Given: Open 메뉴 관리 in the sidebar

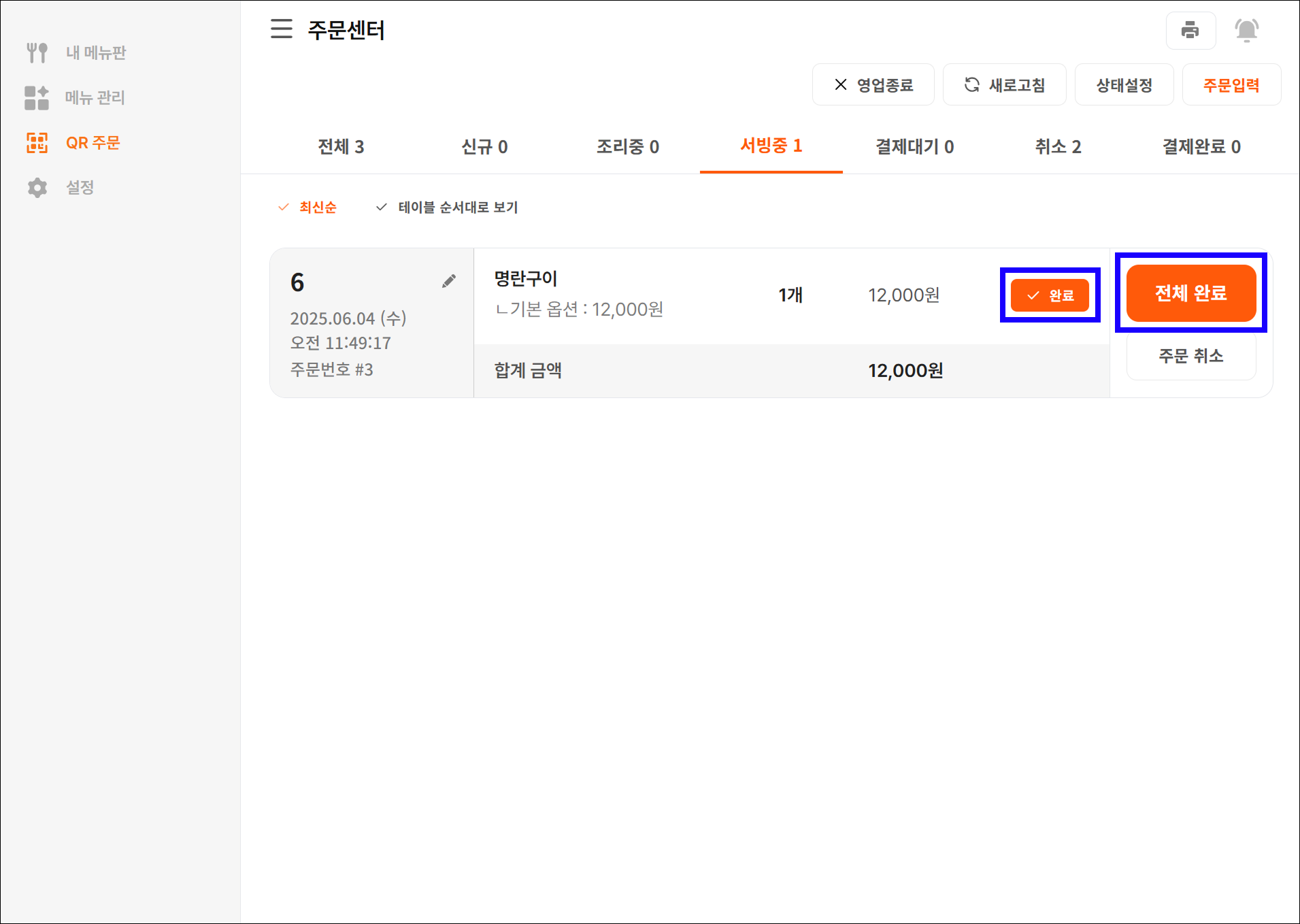Looking at the screenshot, I should 95,97.
